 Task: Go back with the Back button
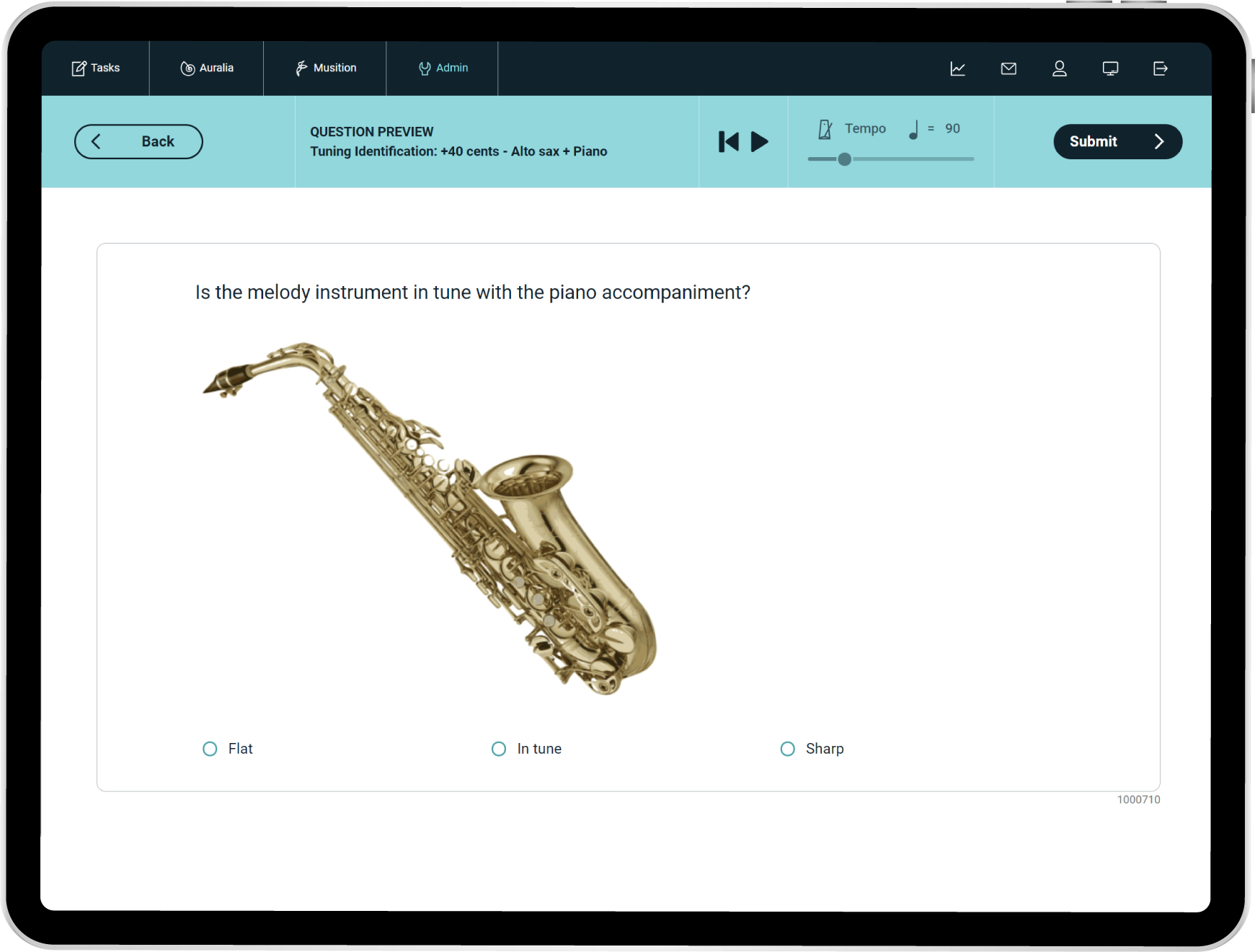click(138, 141)
